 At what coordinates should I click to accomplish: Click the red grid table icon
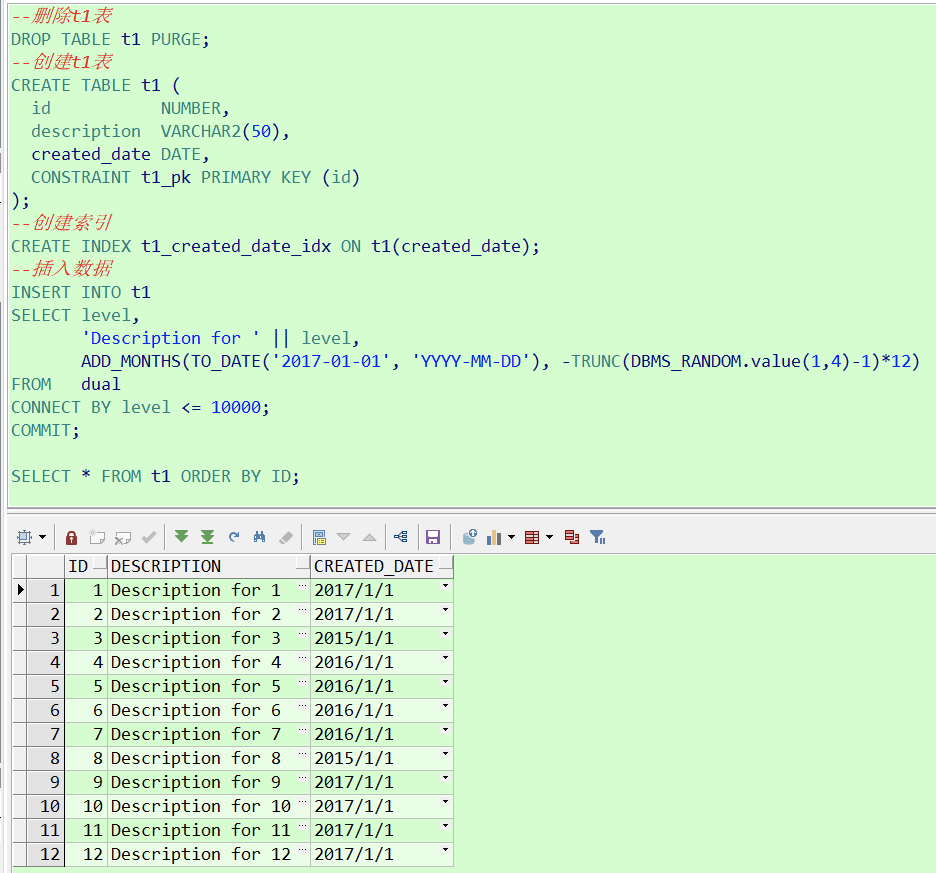tap(532, 537)
